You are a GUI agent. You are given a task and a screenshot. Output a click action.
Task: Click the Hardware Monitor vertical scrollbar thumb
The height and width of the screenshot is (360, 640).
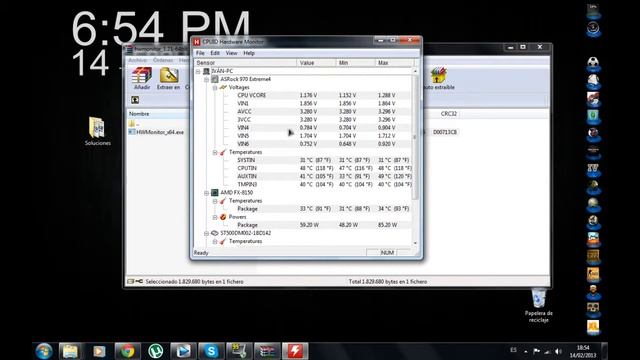(x=415, y=137)
